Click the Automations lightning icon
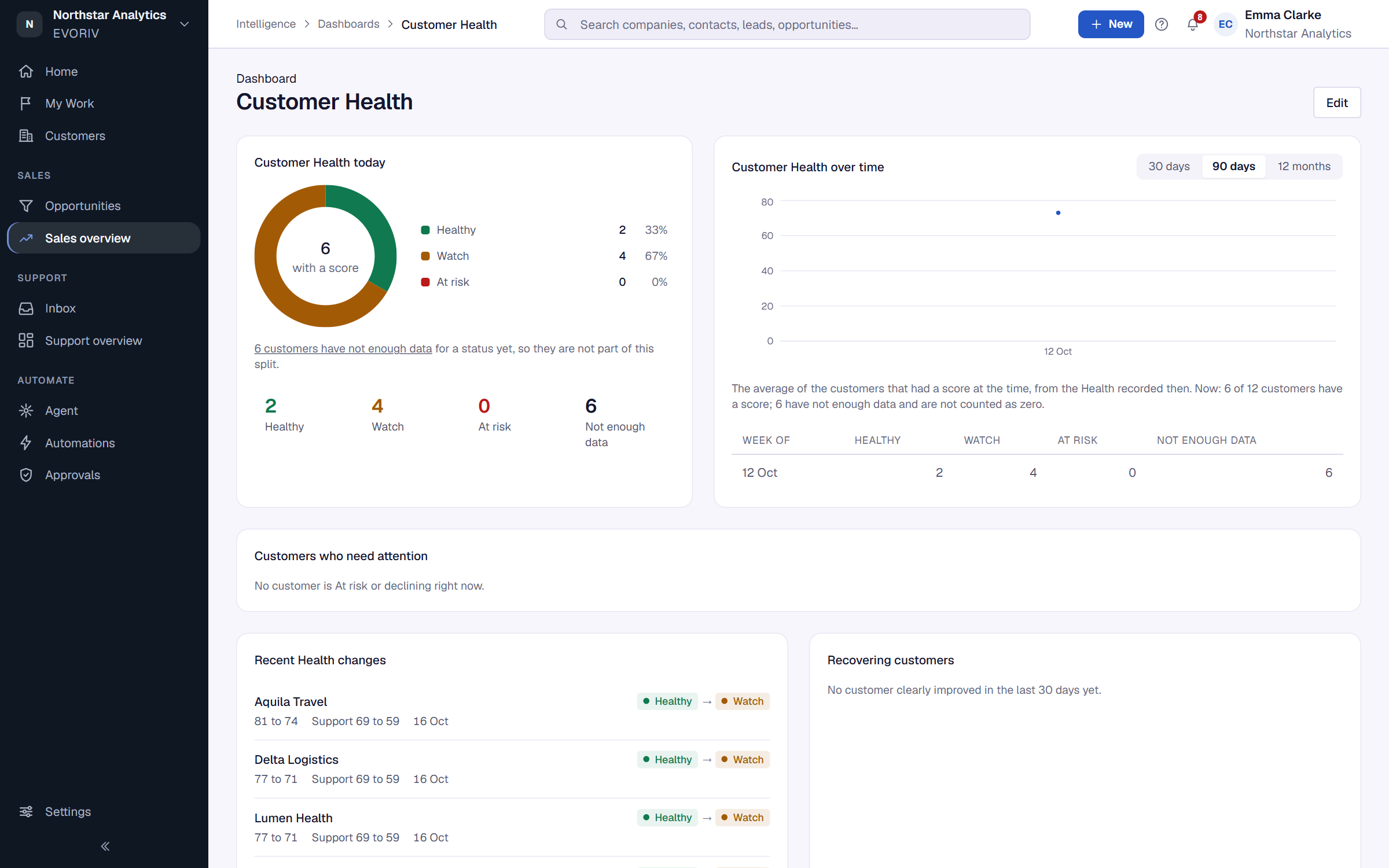Image resolution: width=1389 pixels, height=868 pixels. coord(26,443)
